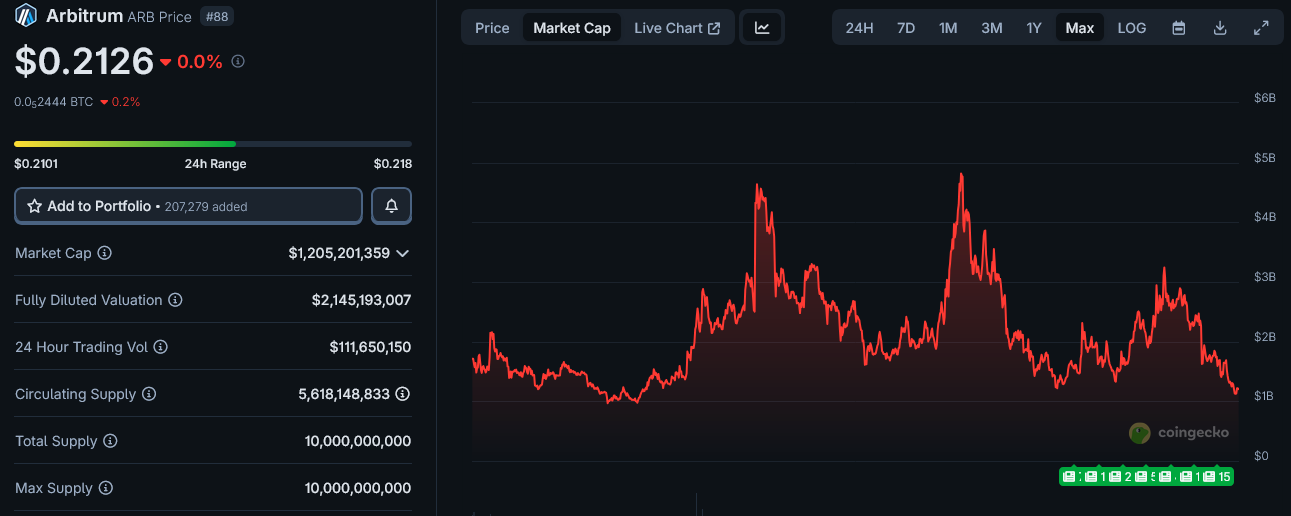Click the $0.2101 range low value

pyautogui.click(x=36, y=164)
